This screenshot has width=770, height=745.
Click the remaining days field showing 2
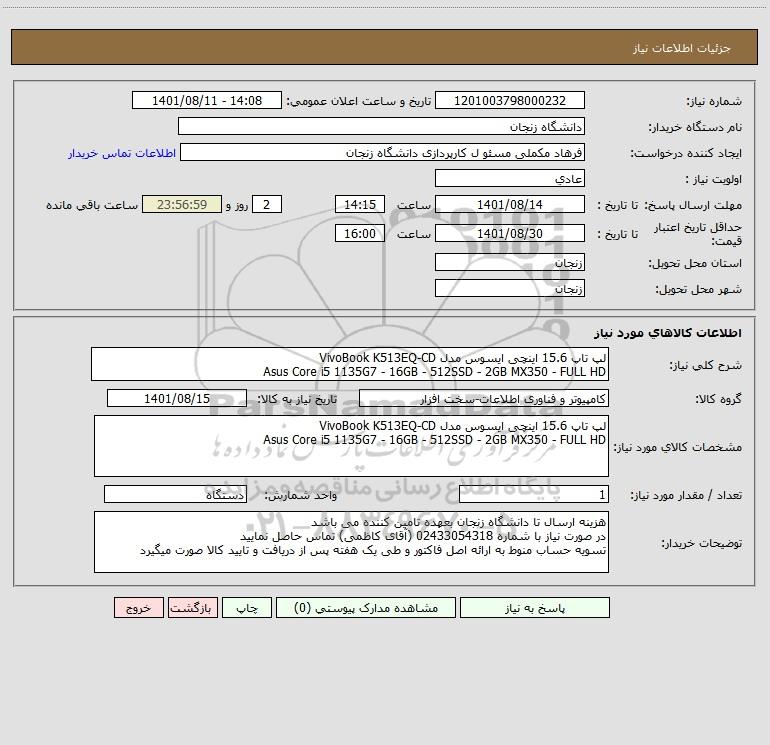pyautogui.click(x=267, y=204)
